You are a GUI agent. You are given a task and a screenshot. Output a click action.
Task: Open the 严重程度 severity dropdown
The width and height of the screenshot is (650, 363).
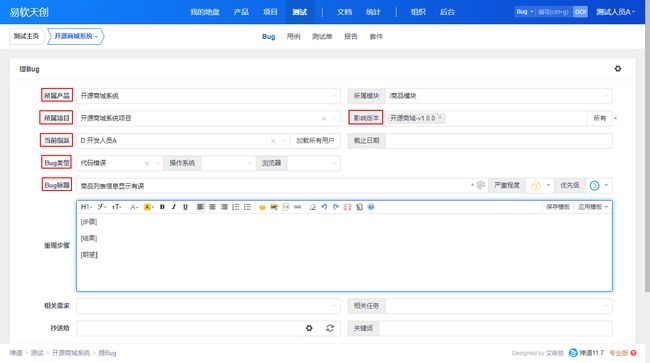click(540, 185)
